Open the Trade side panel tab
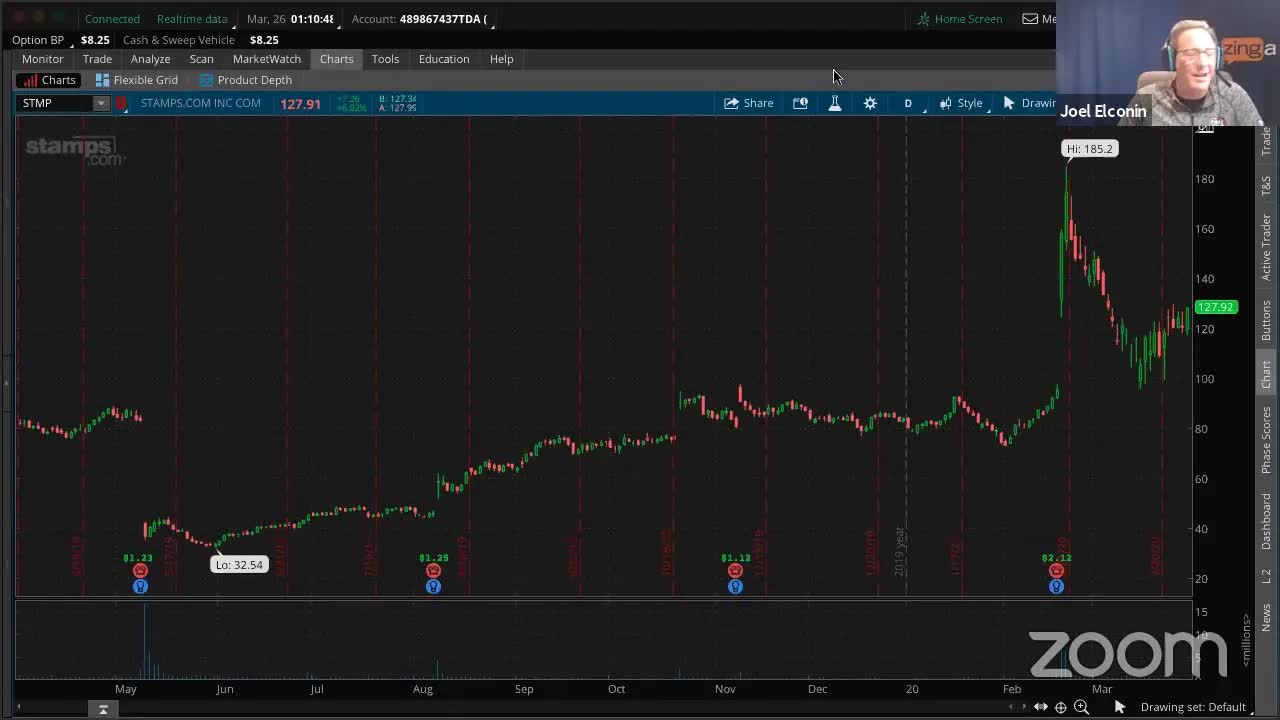 (x=1266, y=141)
